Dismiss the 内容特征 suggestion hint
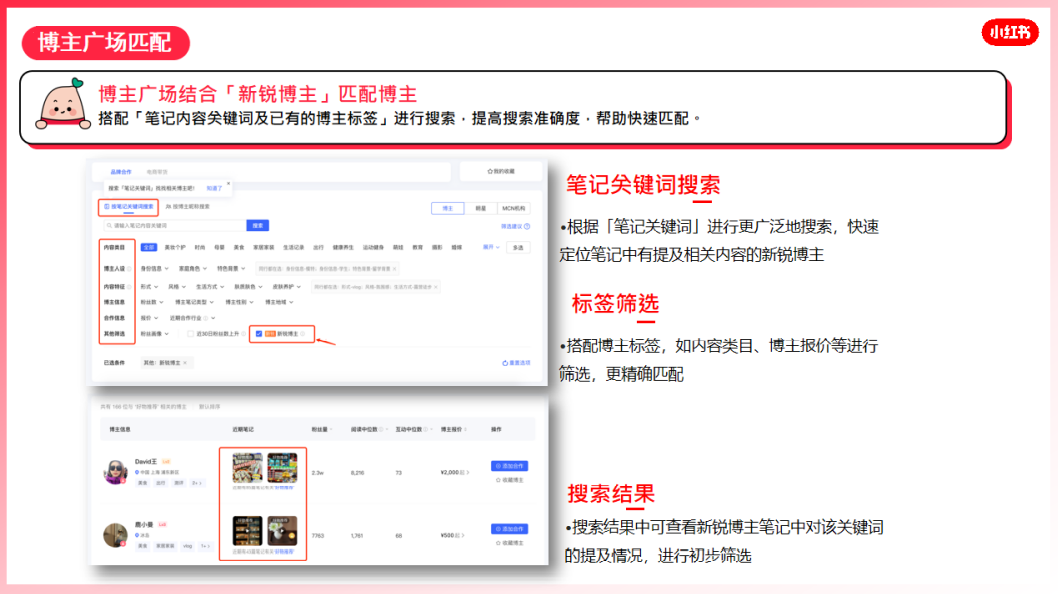The width and height of the screenshot is (1058, 594). click(436, 287)
